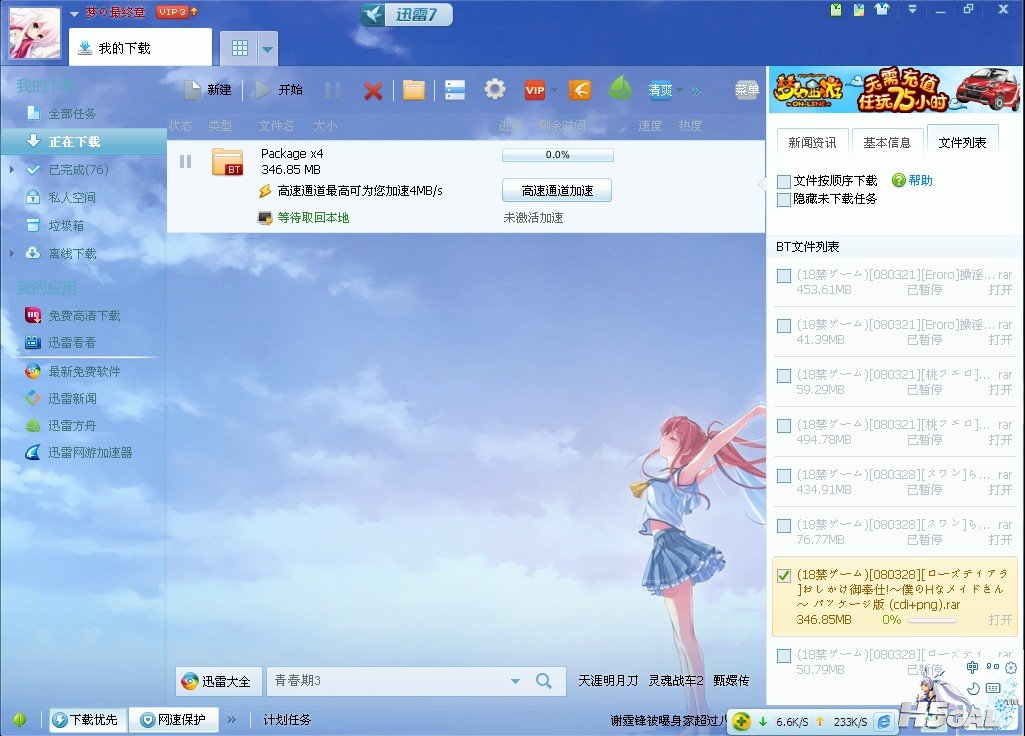Click the 开始 start download icon
This screenshot has width=1025, height=736.
263,90
